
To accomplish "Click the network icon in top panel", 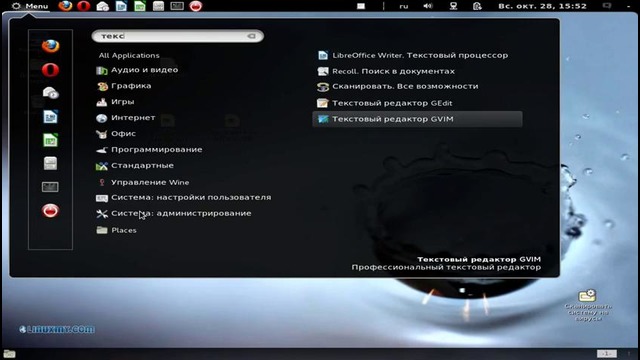I will pyautogui.click(x=453, y=6).
